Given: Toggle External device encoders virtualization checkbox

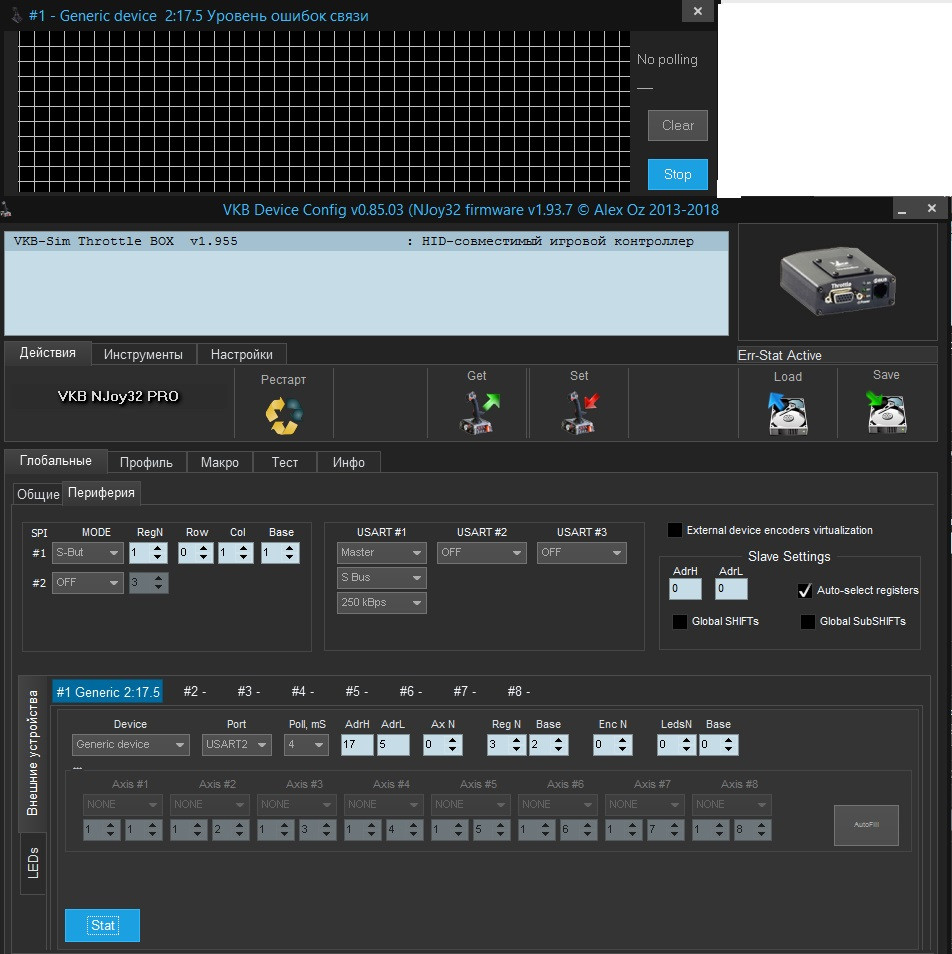Looking at the screenshot, I should point(675,530).
